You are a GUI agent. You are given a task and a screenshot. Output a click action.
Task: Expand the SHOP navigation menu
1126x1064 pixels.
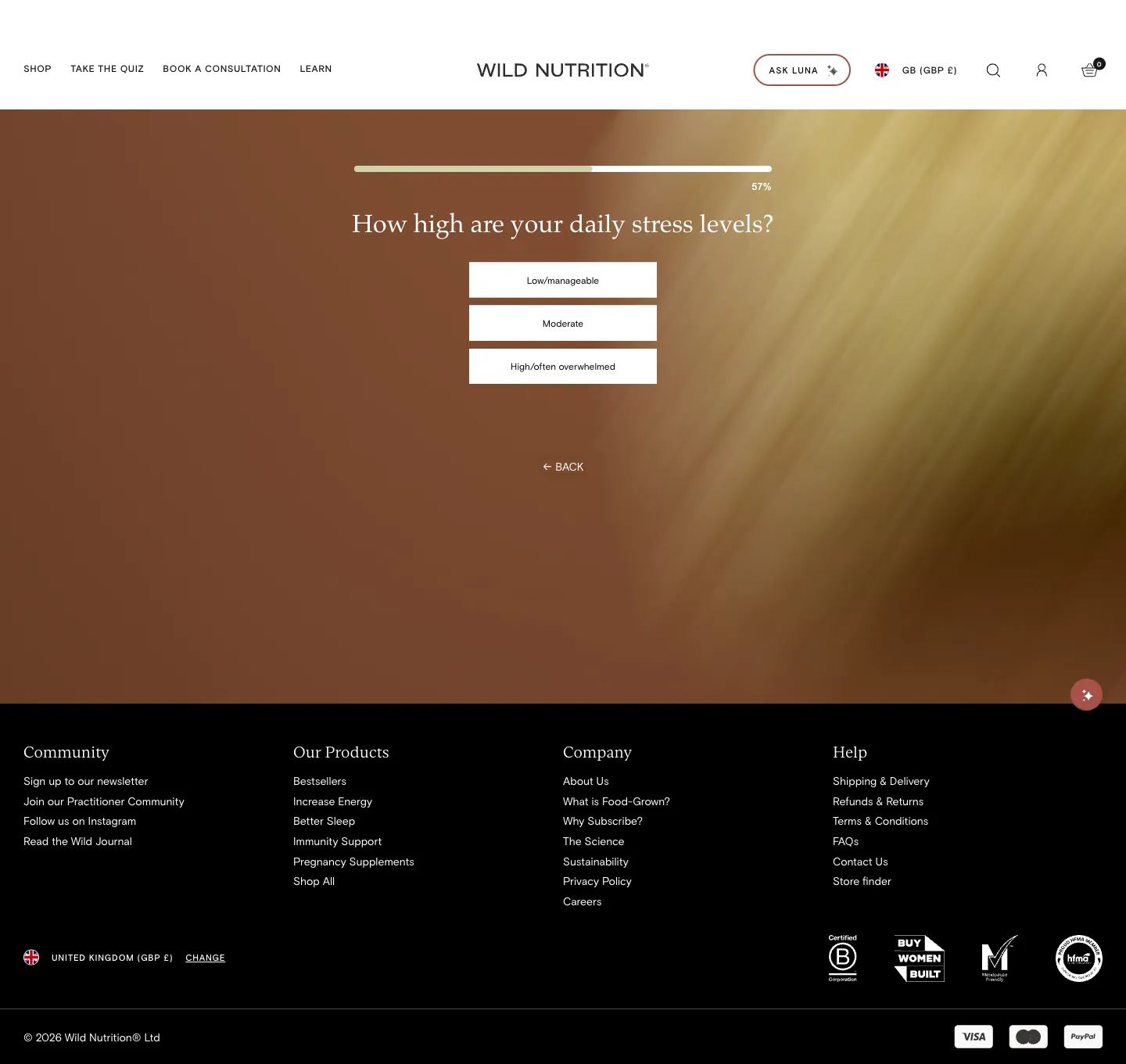(x=38, y=69)
